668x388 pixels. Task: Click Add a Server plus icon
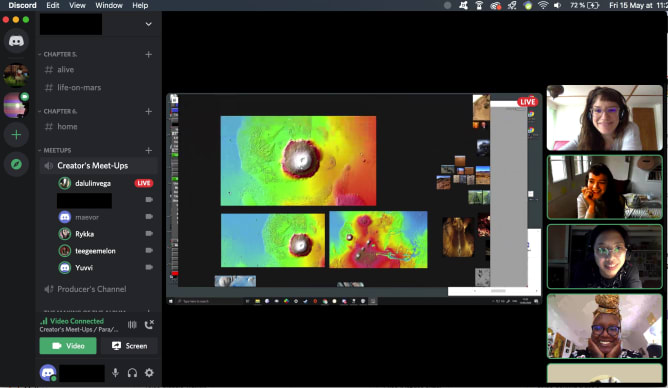tap(16, 135)
